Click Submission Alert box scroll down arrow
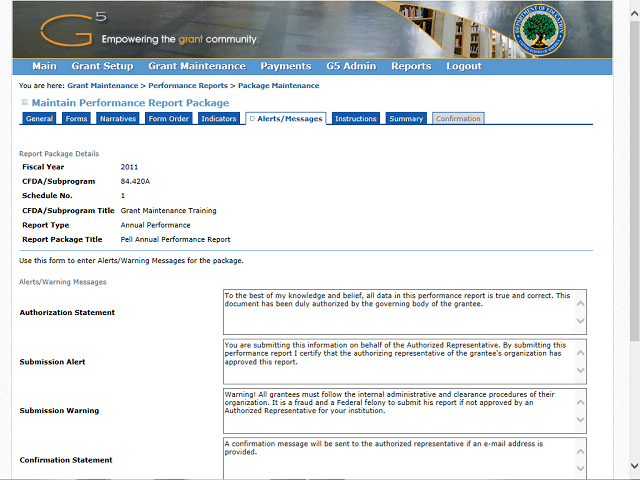Screen dimensions: 640x480 (x=580, y=370)
